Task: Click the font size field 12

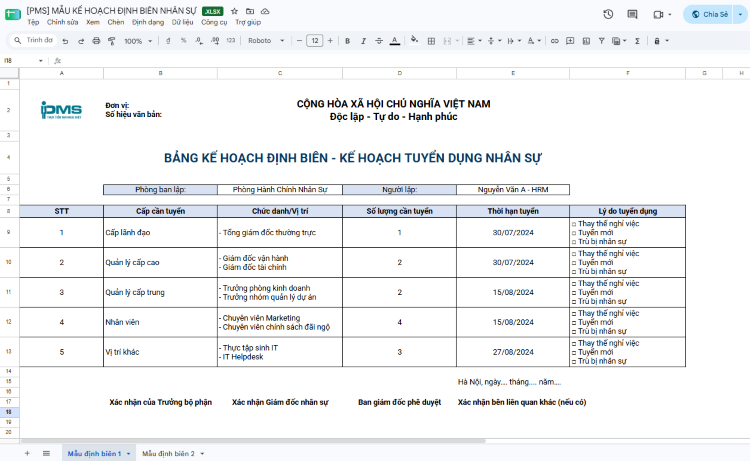Action: [x=315, y=41]
